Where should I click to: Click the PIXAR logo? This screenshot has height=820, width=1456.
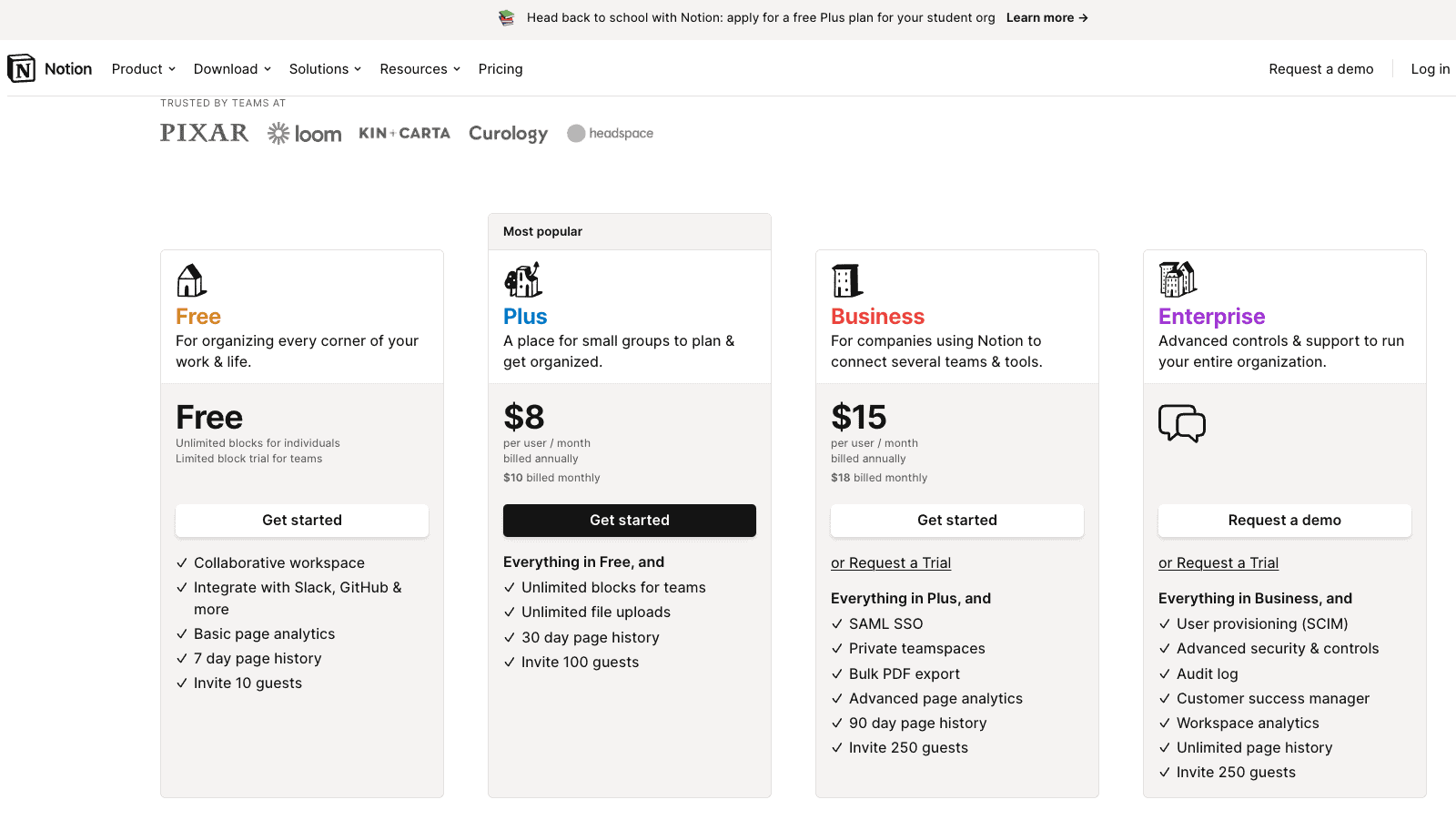(204, 133)
